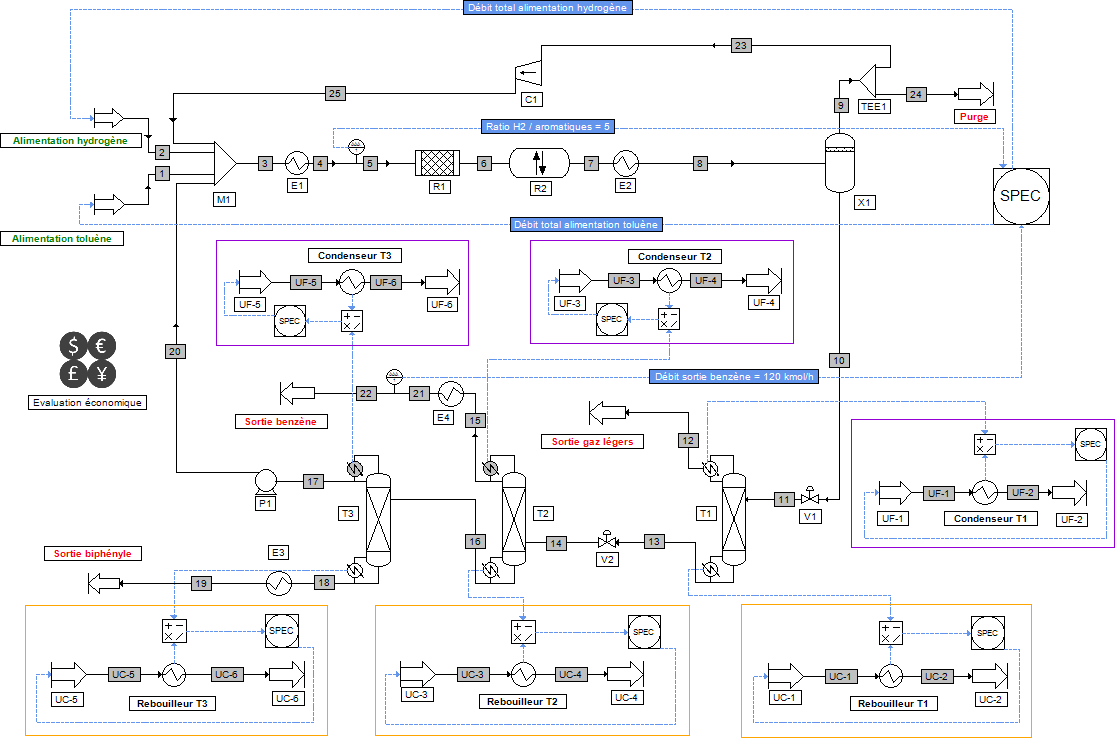The height and width of the screenshot is (738, 1115).
Task: Open heat exchanger E2
Action: click(625, 162)
